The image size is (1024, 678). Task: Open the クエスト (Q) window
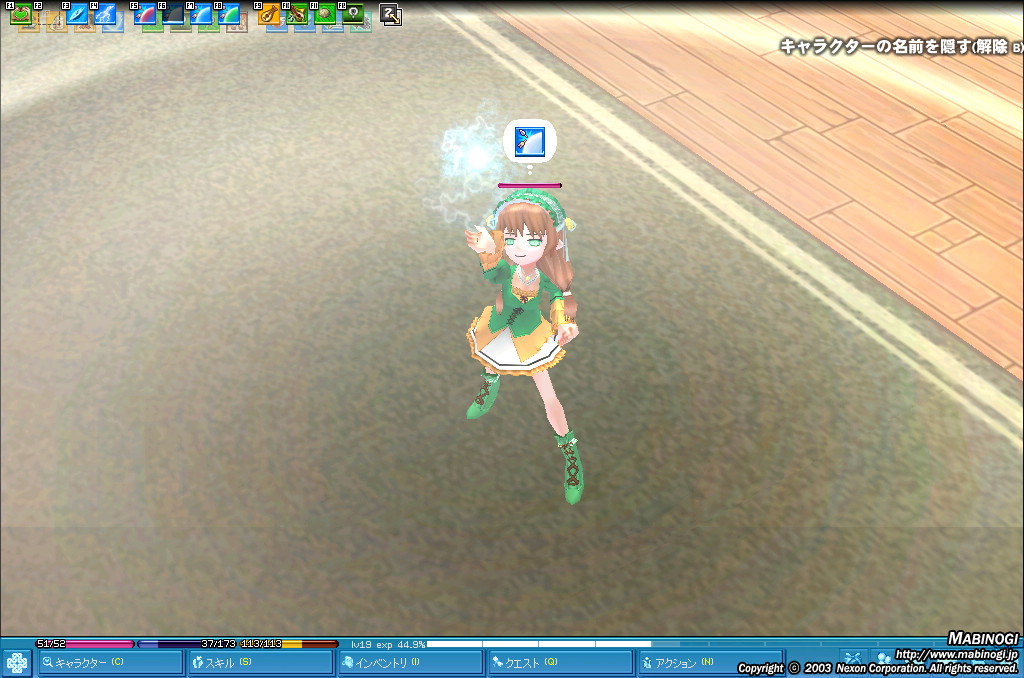(x=562, y=662)
